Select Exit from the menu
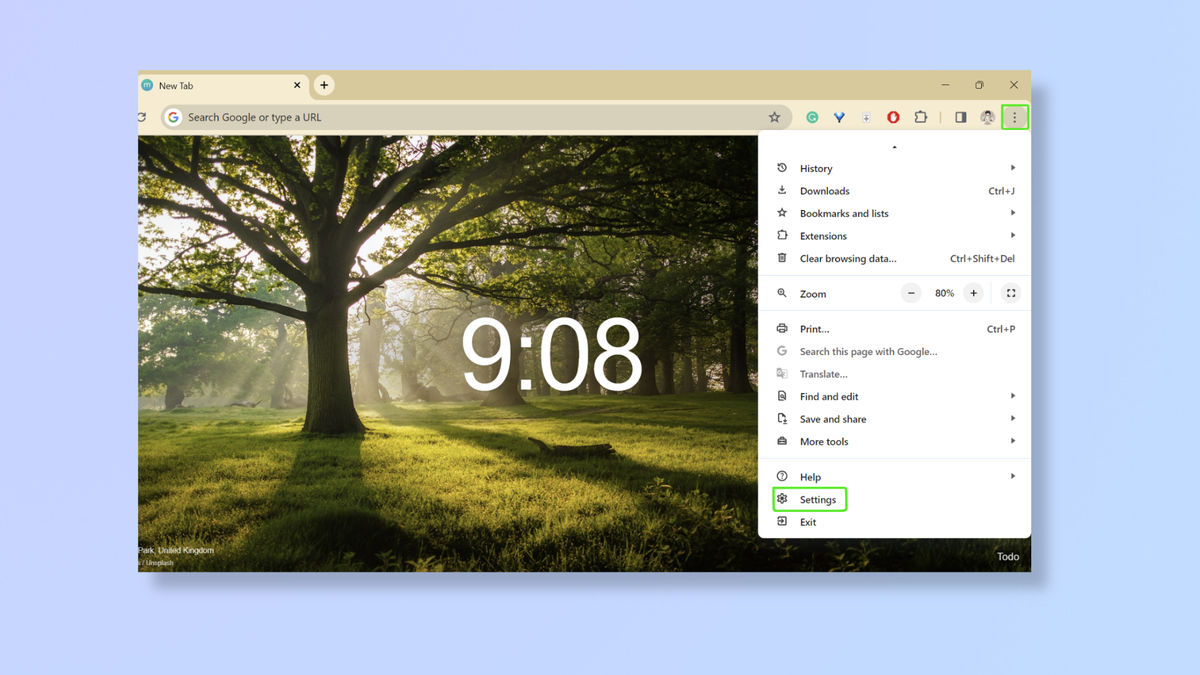Image resolution: width=1200 pixels, height=675 pixels. click(x=808, y=521)
